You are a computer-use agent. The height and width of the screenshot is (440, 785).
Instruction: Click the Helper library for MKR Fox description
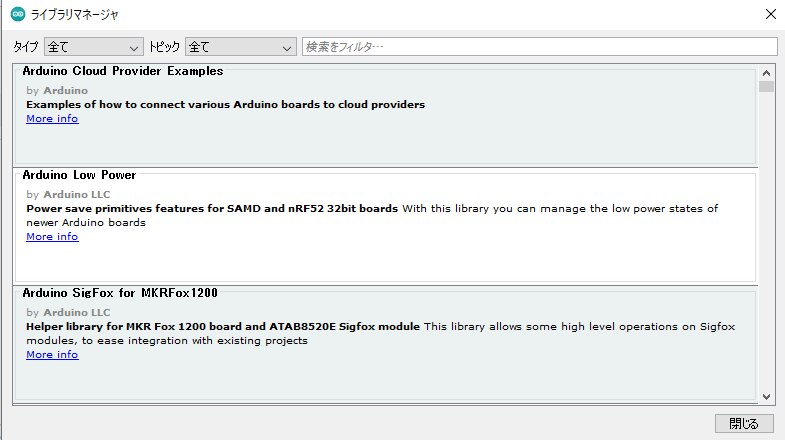pyautogui.click(x=223, y=327)
